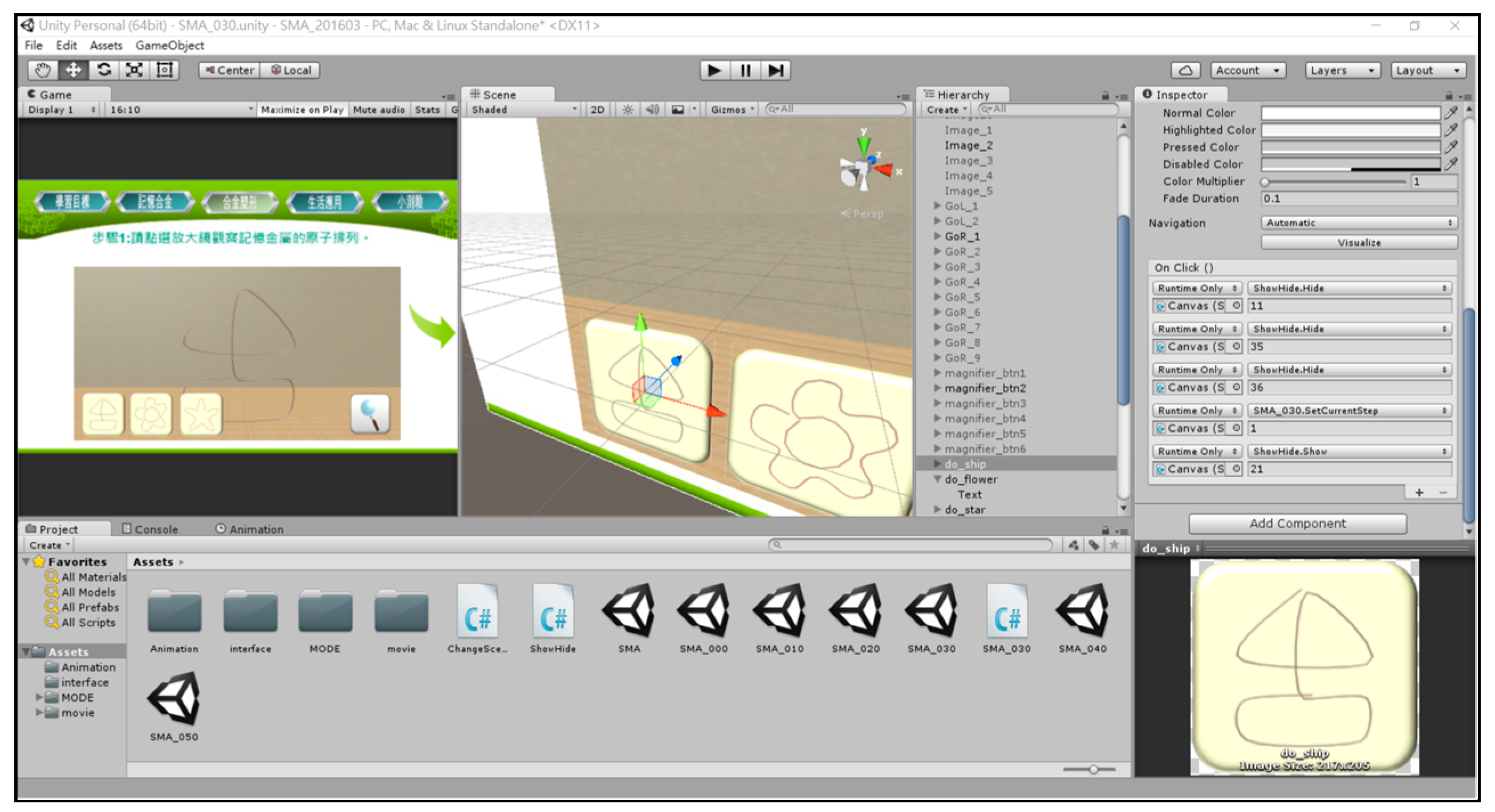1495x812 pixels.
Task: Open the Cloud services icon
Action: point(1185,70)
